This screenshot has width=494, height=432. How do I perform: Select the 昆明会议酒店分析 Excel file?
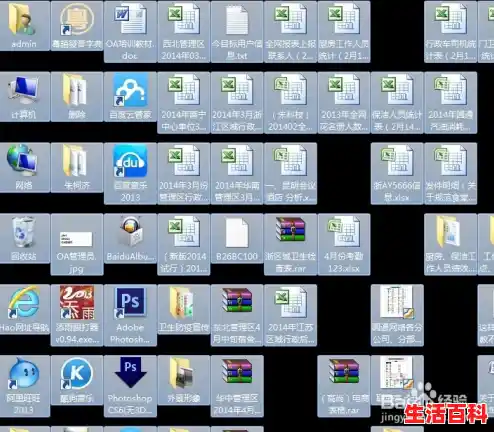pyautogui.click(x=290, y=173)
